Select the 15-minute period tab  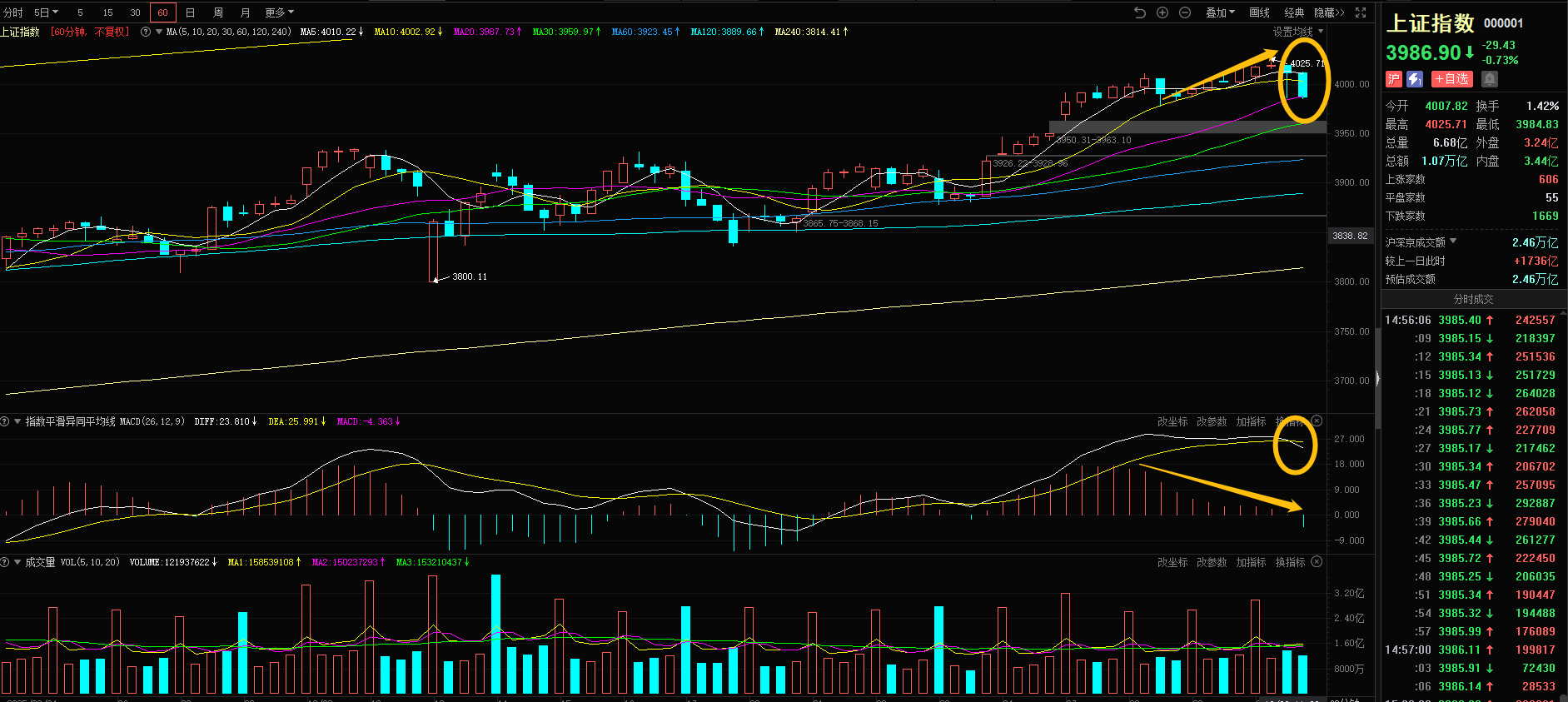[107, 12]
